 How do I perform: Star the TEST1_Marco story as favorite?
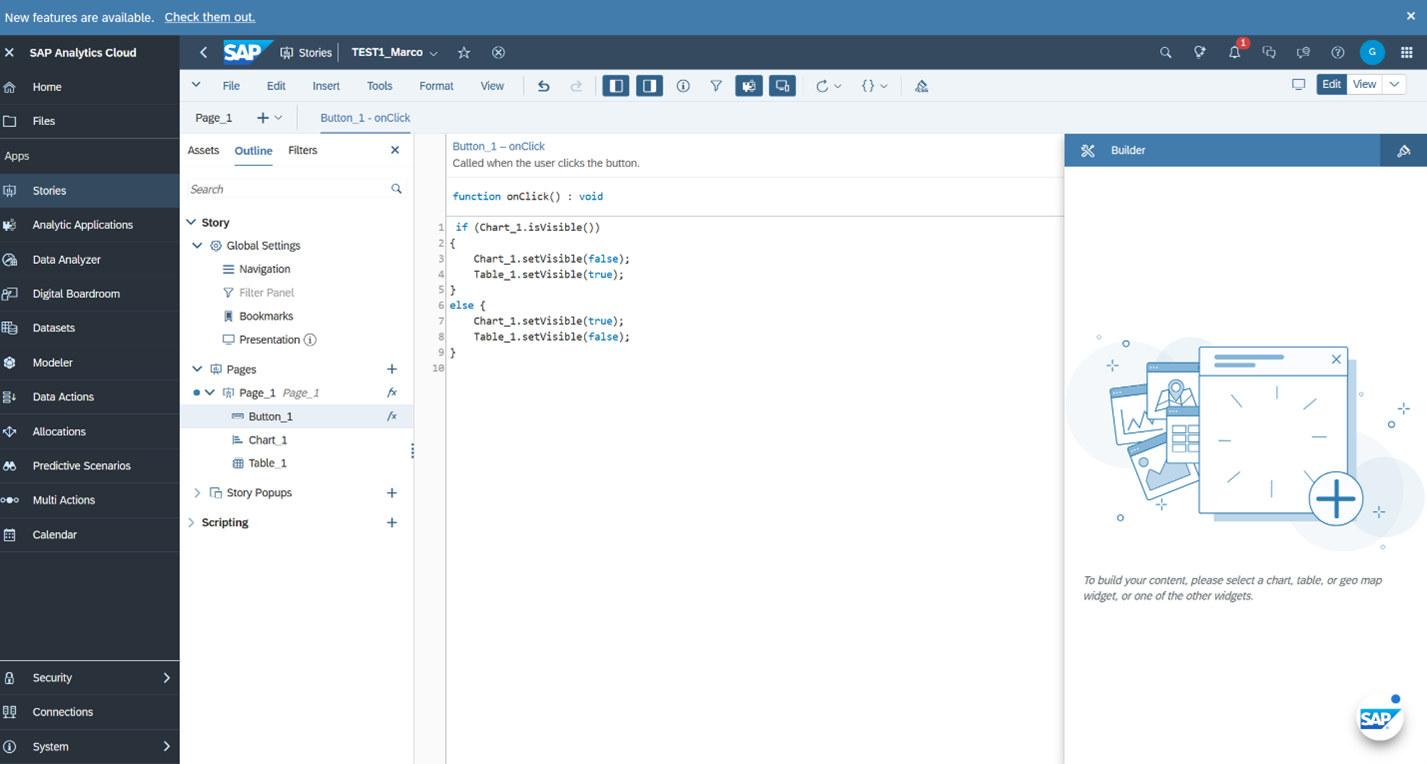[x=463, y=52]
